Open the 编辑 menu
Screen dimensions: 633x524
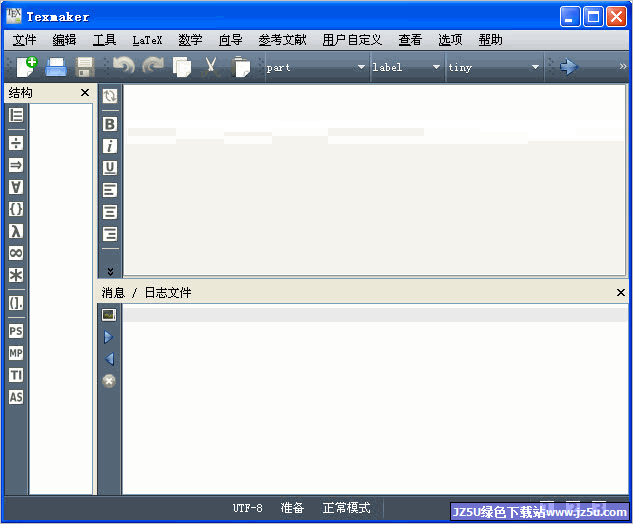[x=64, y=40]
